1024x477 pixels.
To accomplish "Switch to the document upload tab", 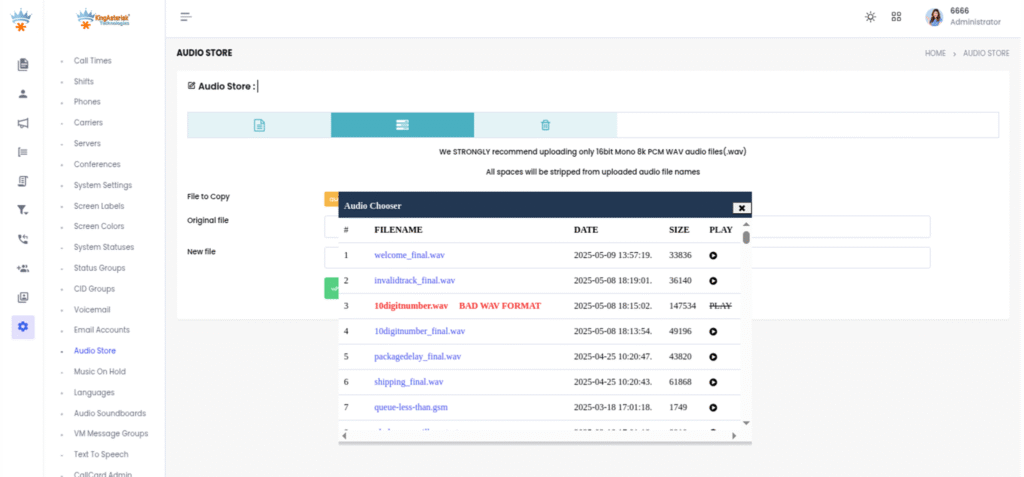I will (259, 125).
